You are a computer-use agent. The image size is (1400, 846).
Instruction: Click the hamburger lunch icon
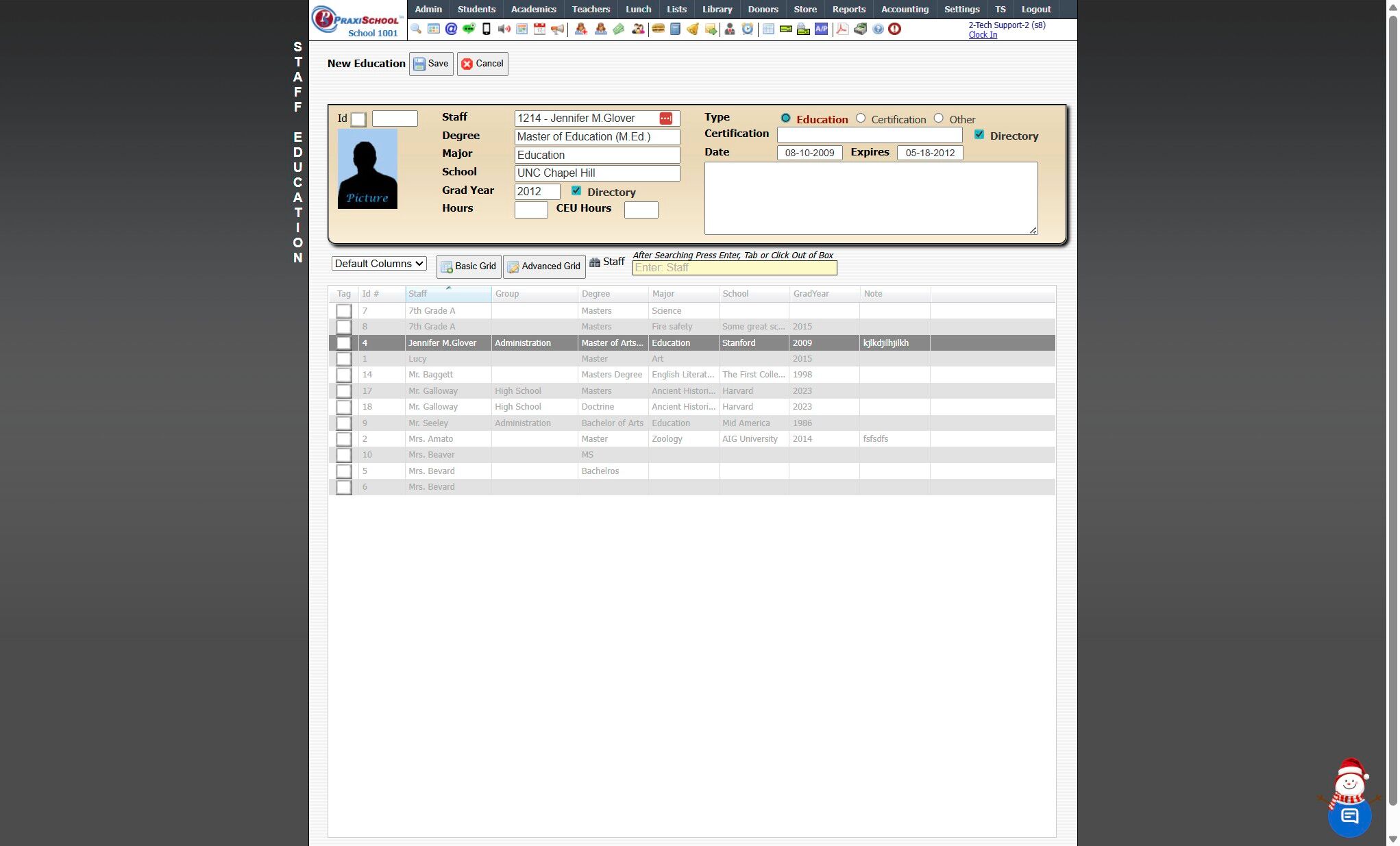[658, 29]
